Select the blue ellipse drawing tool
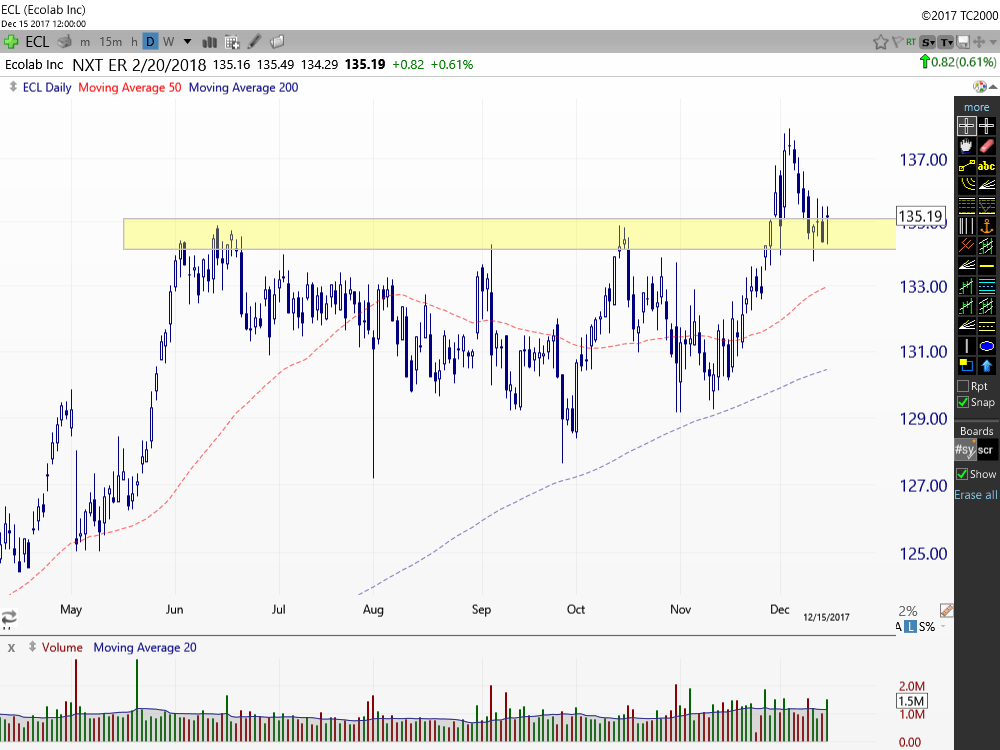The image size is (1000, 750). [987, 345]
